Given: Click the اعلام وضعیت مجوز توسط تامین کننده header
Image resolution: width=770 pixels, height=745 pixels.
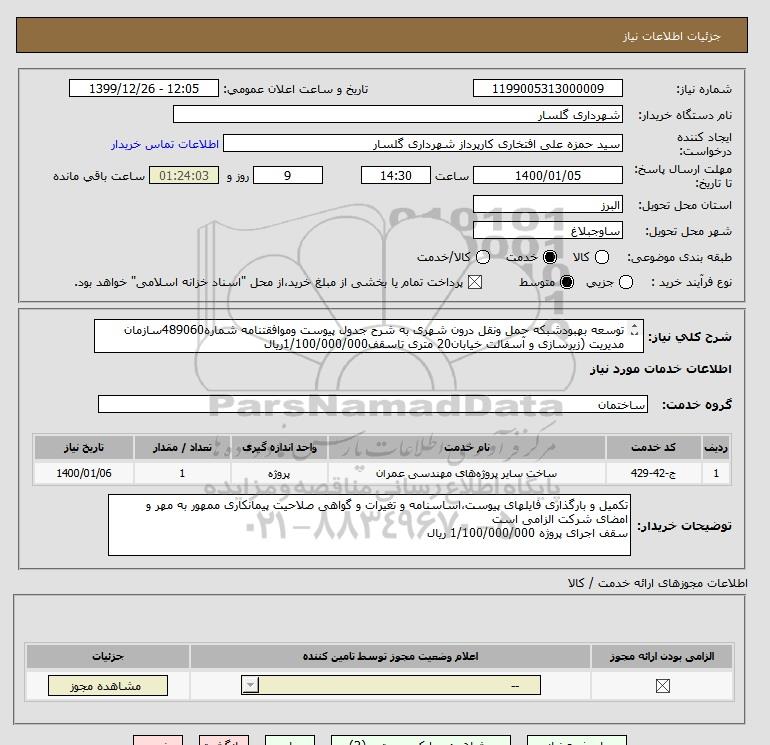Looking at the screenshot, I should pos(390,656).
